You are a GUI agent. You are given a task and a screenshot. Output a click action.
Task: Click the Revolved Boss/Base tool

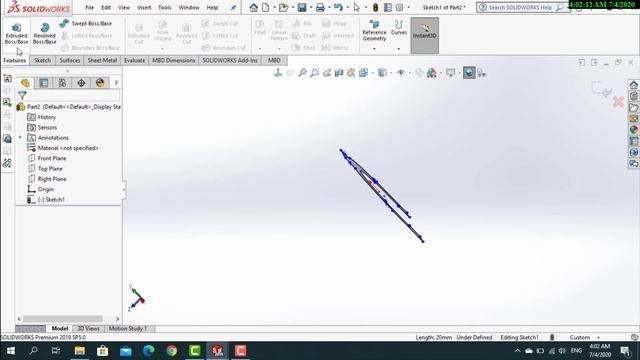click(x=44, y=33)
